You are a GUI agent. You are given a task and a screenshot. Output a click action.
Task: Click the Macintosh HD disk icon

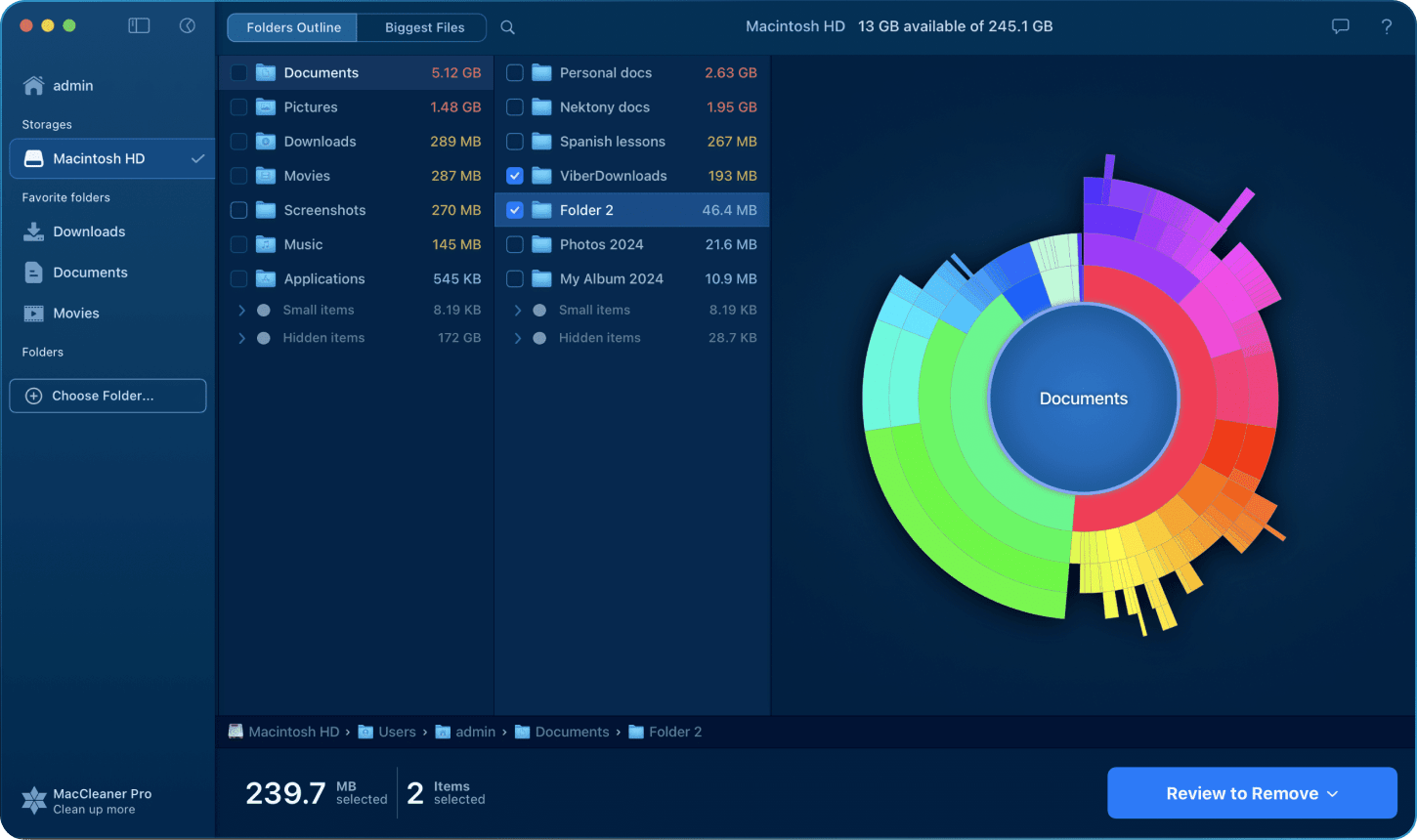34,157
